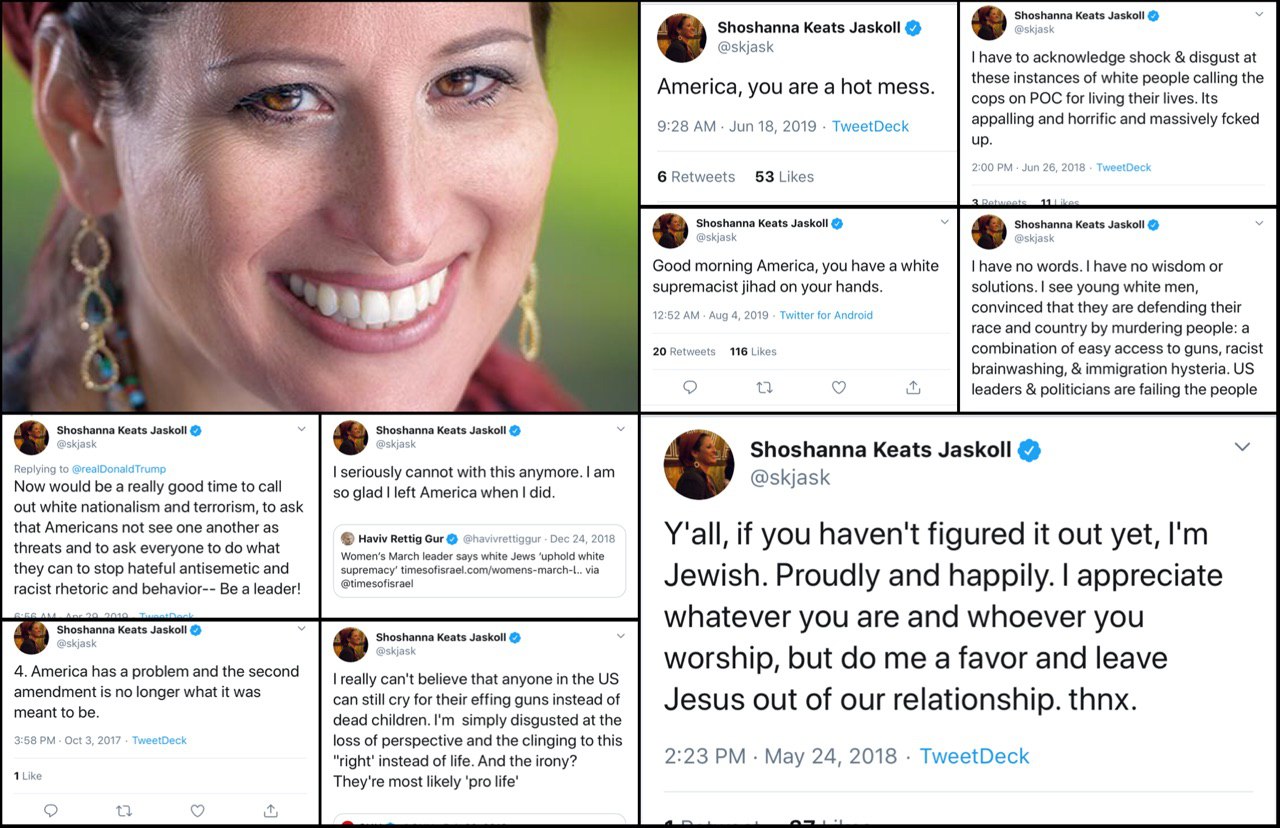This screenshot has height=828, width=1280.
Task: Click Twitter for Android source link
Action: [826, 315]
